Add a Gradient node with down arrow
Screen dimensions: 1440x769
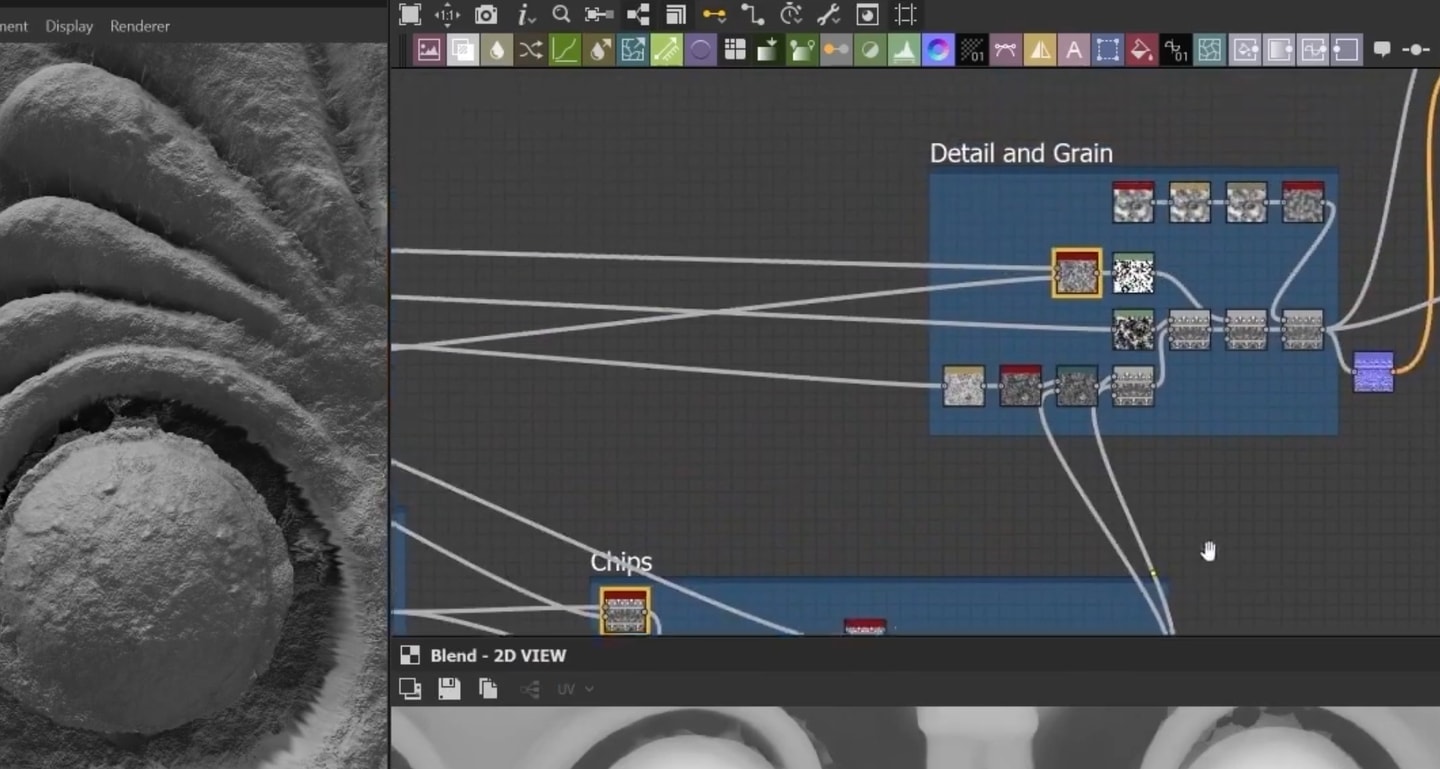point(769,50)
